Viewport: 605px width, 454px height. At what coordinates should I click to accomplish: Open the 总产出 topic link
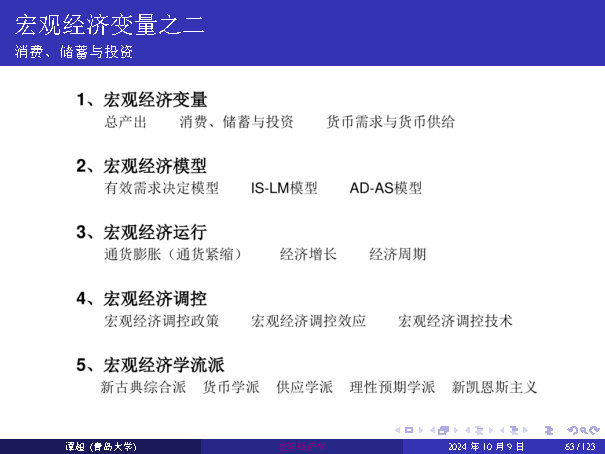point(125,122)
